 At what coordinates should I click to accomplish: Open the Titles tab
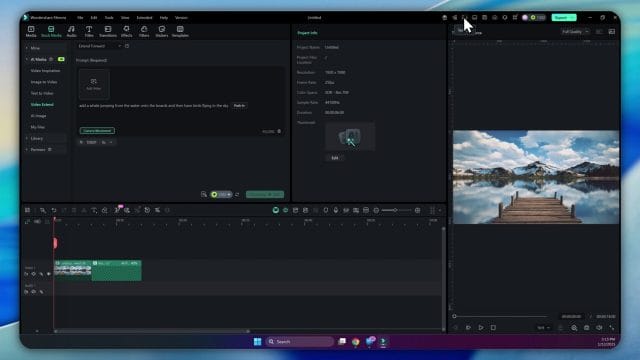[x=89, y=31]
